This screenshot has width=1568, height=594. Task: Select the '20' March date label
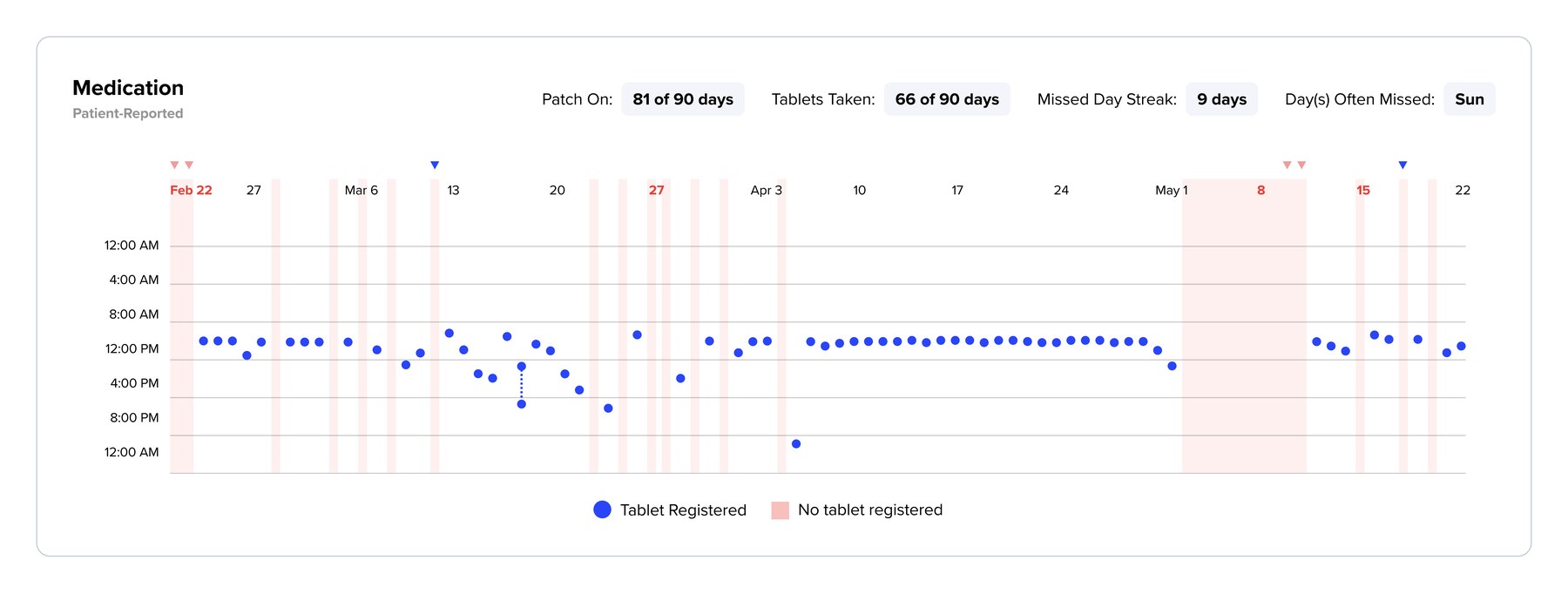558,190
